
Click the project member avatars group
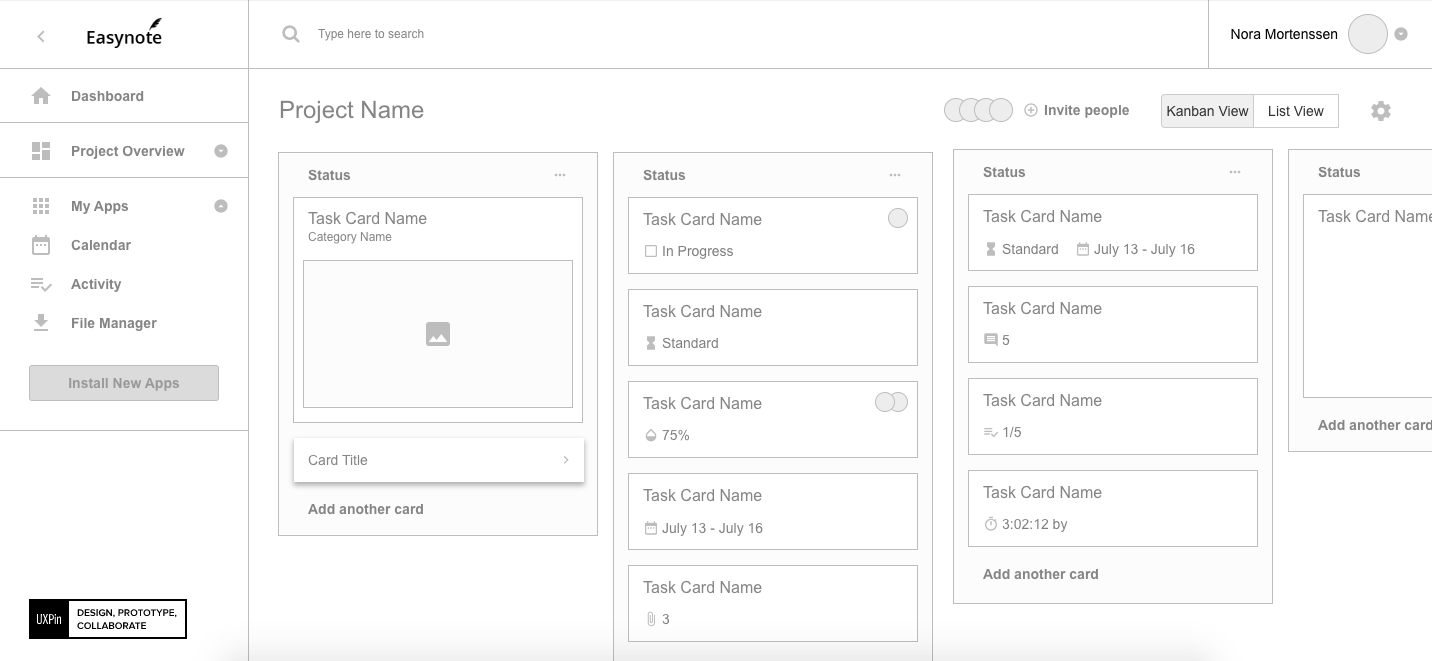point(979,110)
